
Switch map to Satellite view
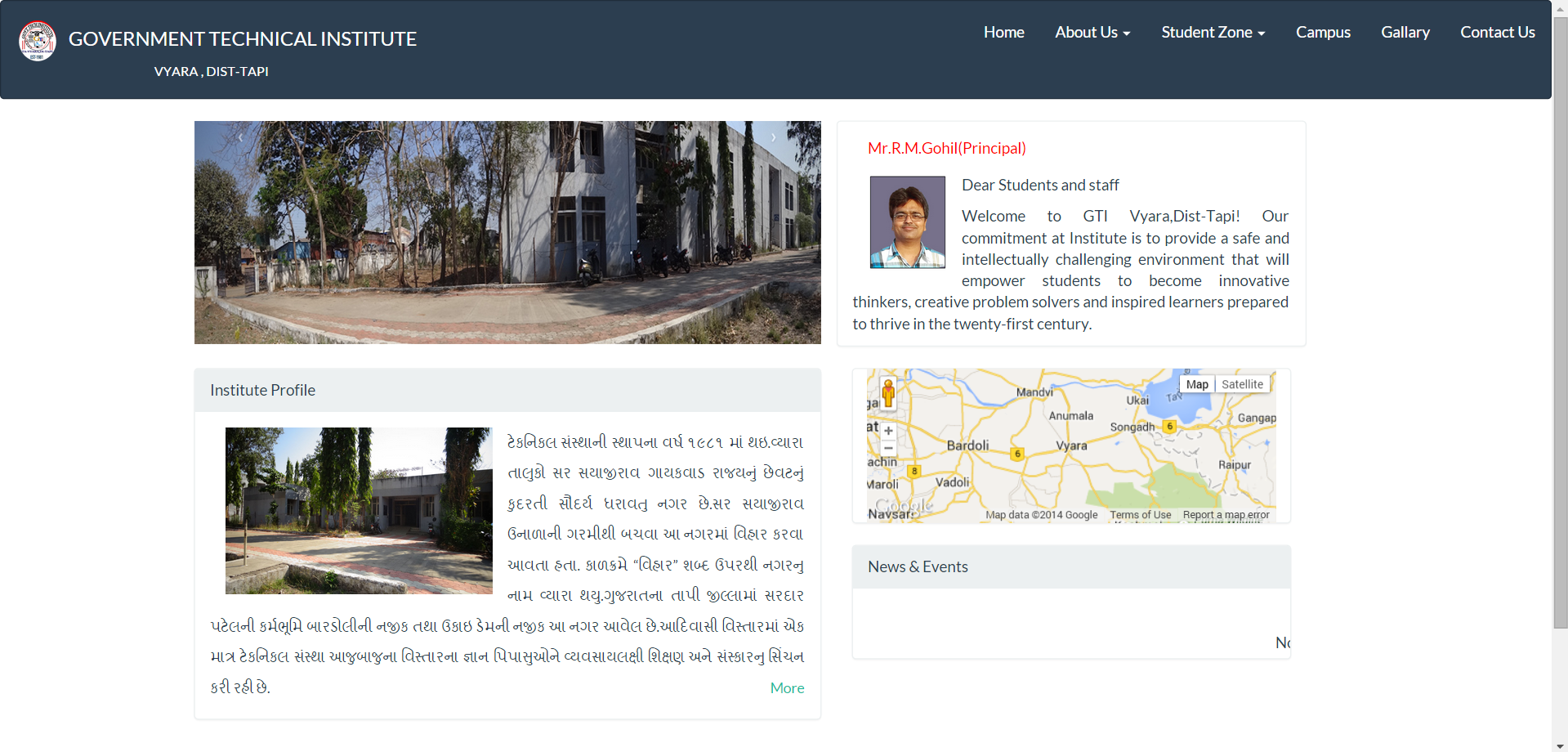pyautogui.click(x=1241, y=384)
